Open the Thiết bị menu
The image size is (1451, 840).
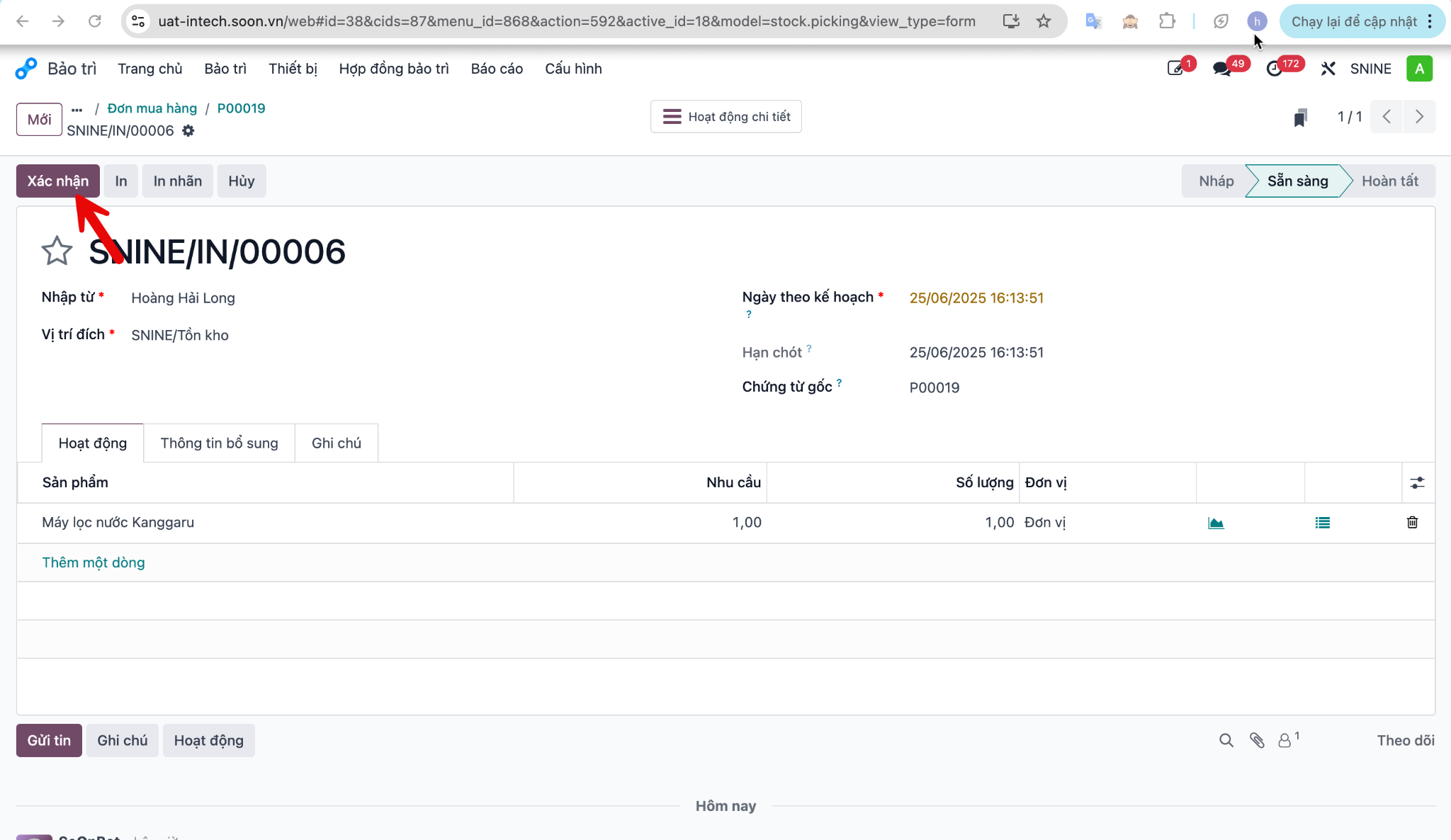293,69
